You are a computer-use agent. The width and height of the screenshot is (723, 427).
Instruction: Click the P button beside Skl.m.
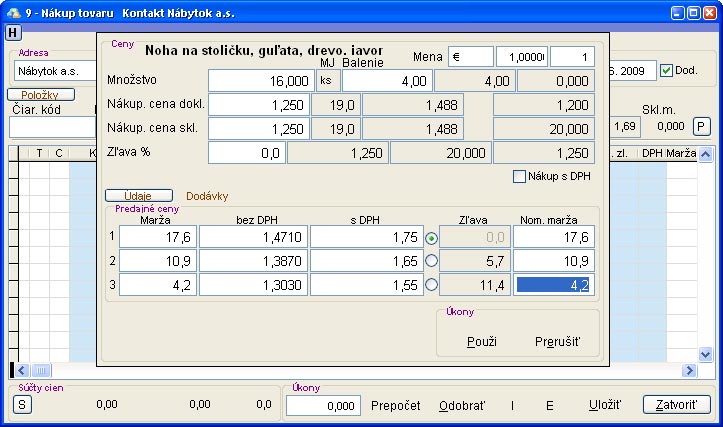pyautogui.click(x=702, y=126)
